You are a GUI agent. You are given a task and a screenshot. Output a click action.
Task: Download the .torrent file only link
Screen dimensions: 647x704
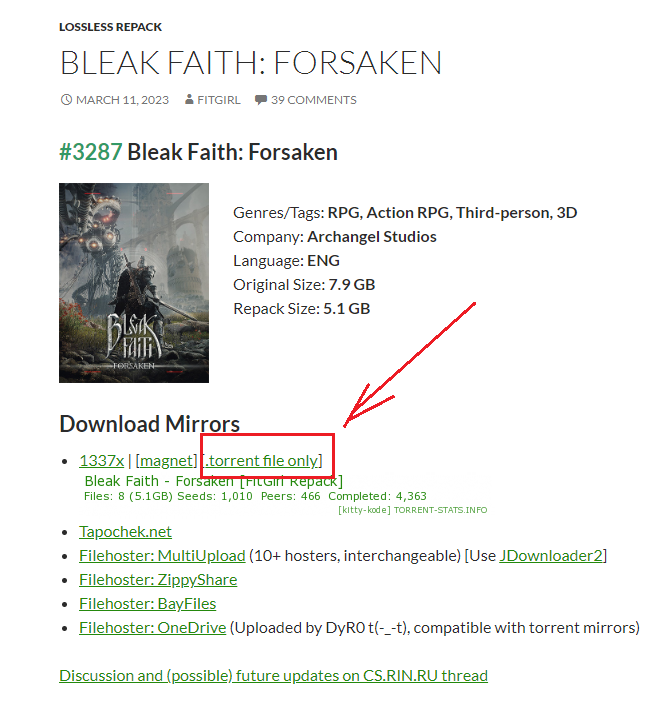coord(264,461)
